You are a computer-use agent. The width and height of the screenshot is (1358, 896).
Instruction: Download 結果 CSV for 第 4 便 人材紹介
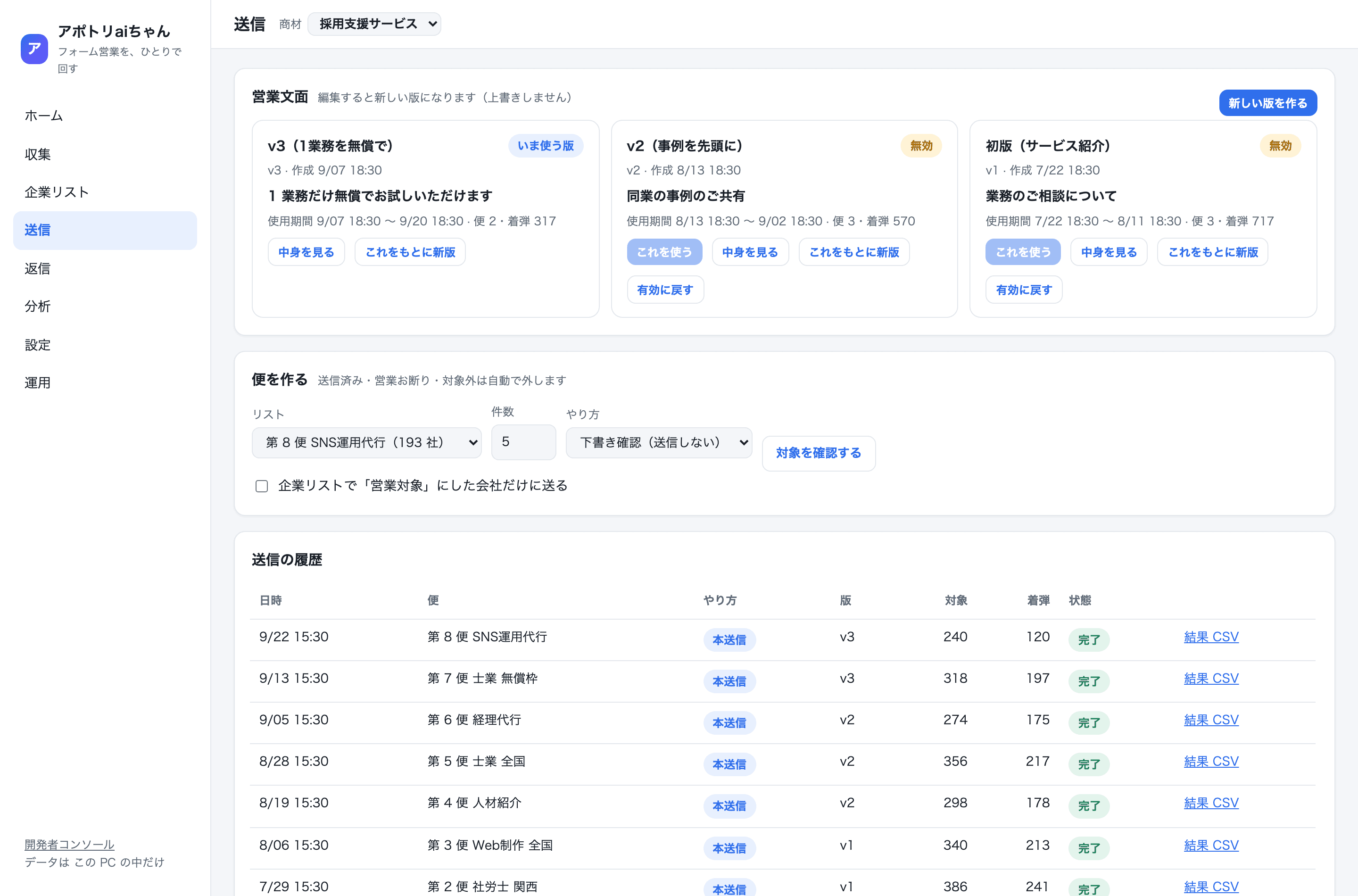click(x=1211, y=803)
